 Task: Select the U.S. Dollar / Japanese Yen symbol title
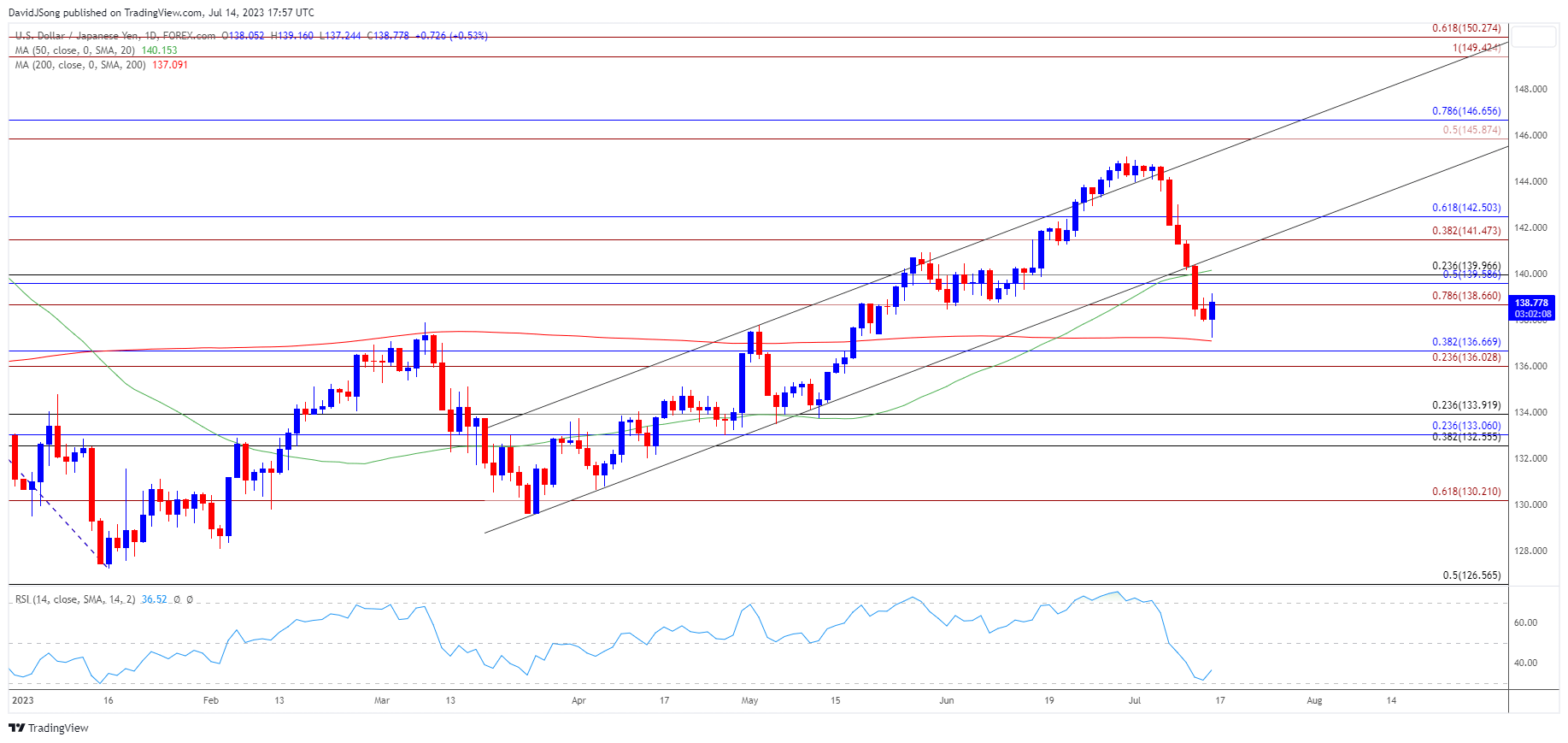point(79,36)
